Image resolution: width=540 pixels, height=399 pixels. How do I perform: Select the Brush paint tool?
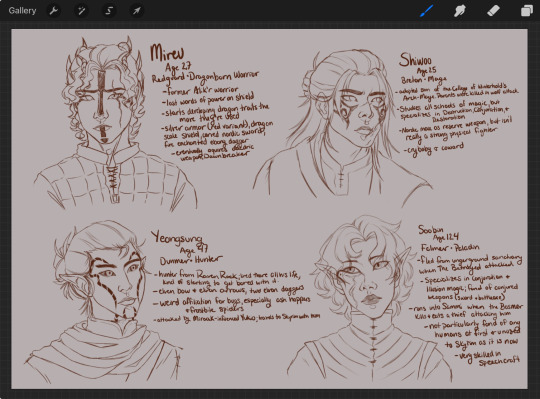point(427,11)
